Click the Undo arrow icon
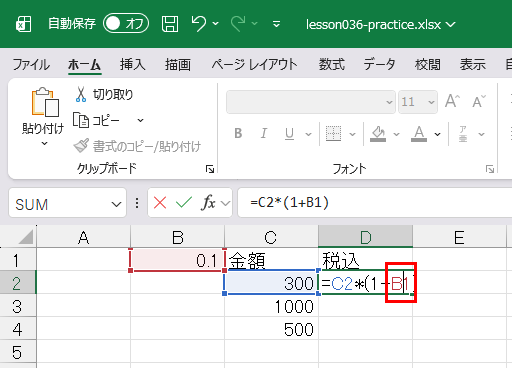Image resolution: width=512 pixels, height=368 pixels. (199, 24)
